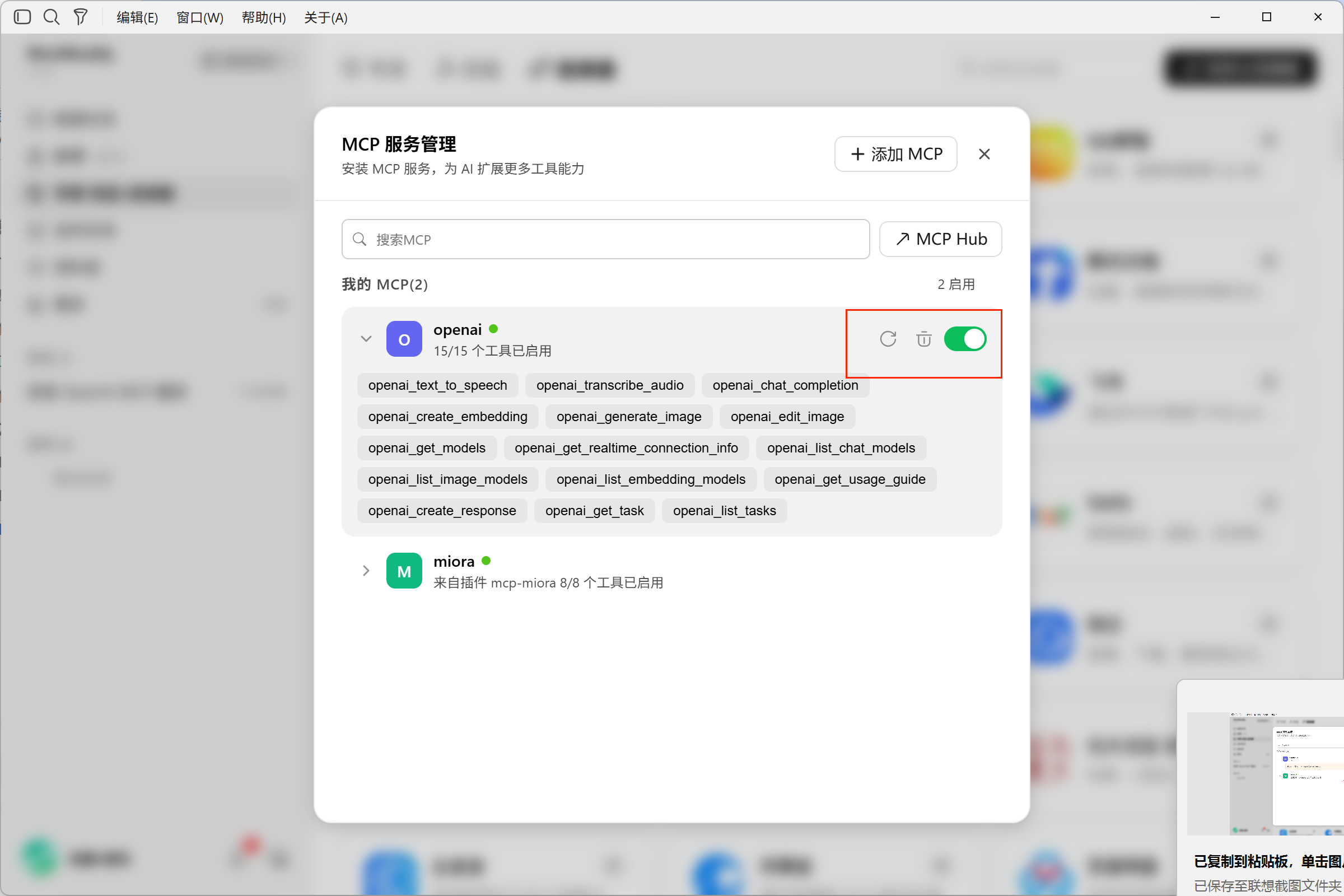Click the filter funnel icon in title bar
Screen dimensions: 1344x896
click(x=81, y=17)
